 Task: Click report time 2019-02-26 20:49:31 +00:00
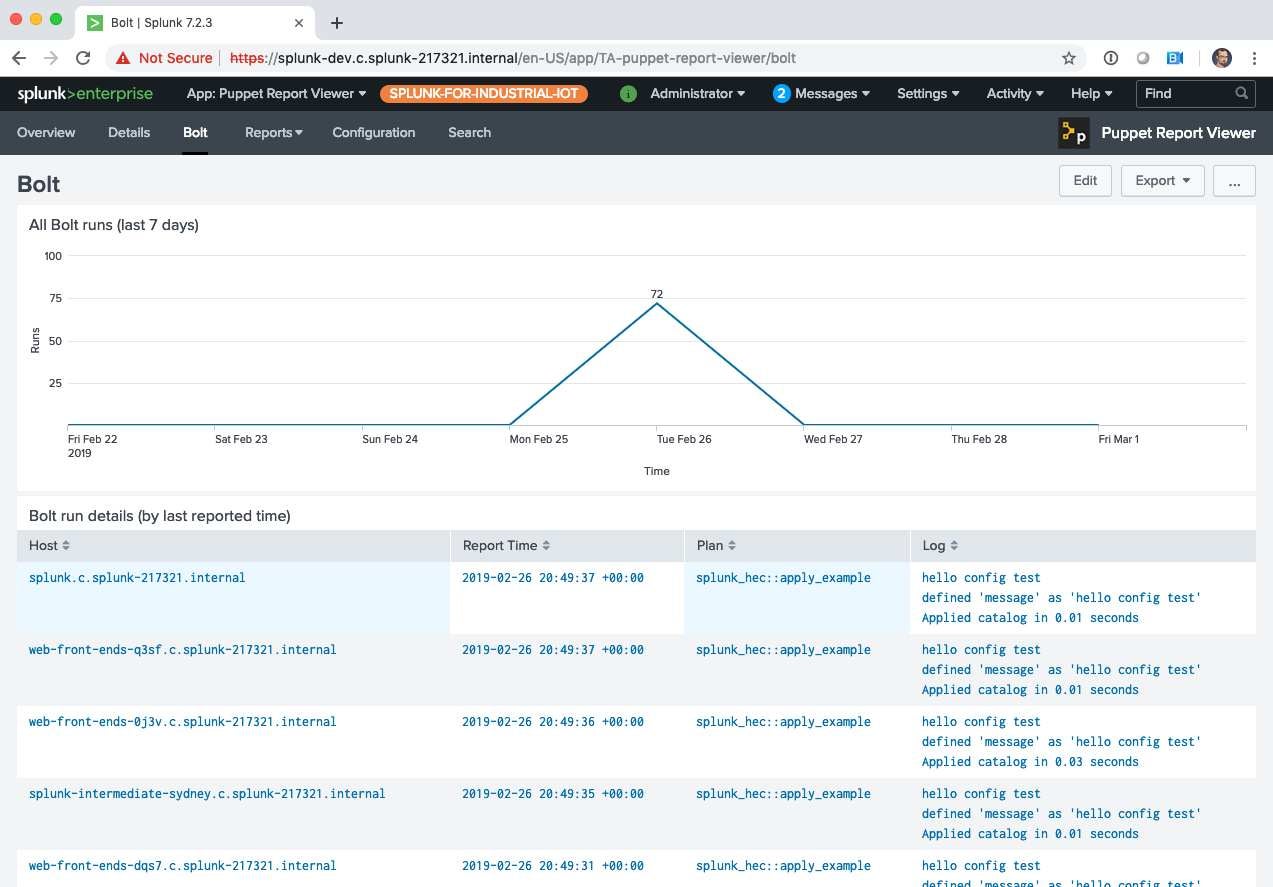[x=553, y=866]
